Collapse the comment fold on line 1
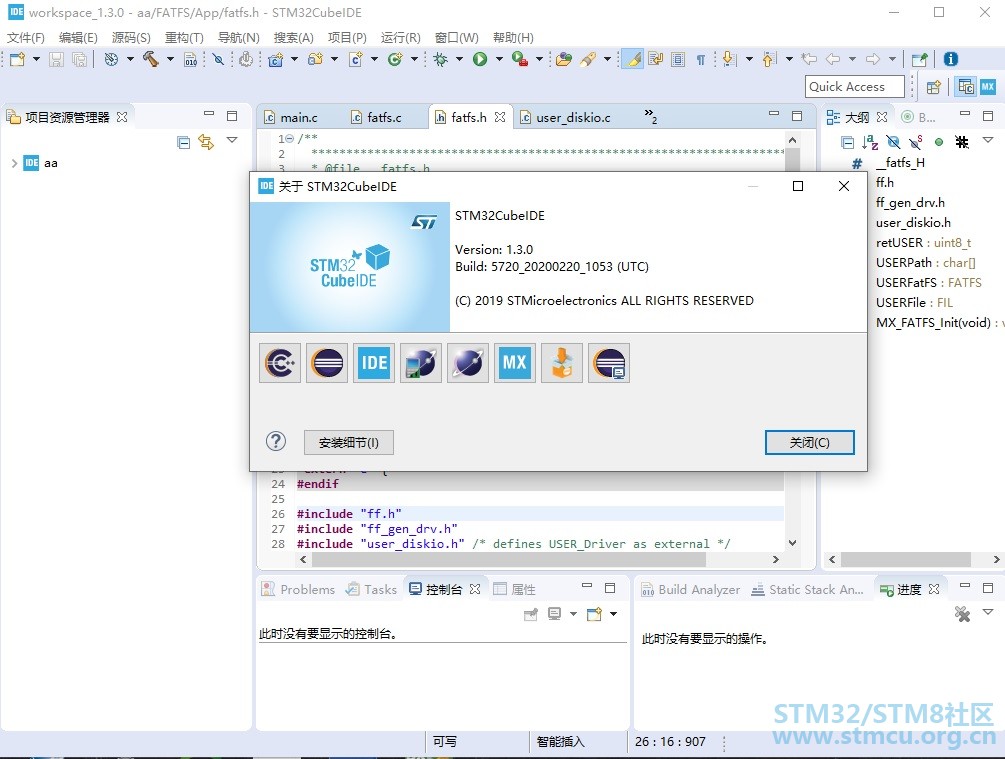 coord(290,138)
